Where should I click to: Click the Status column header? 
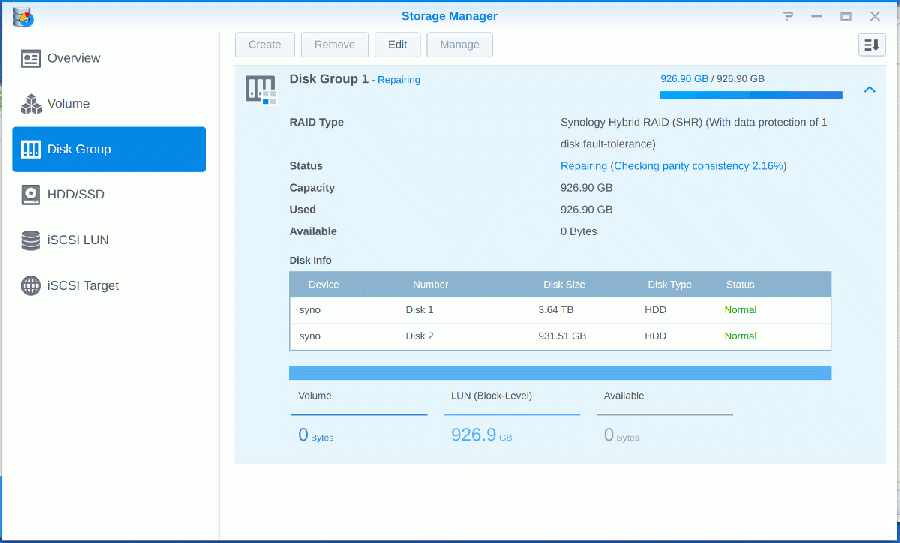coord(740,285)
